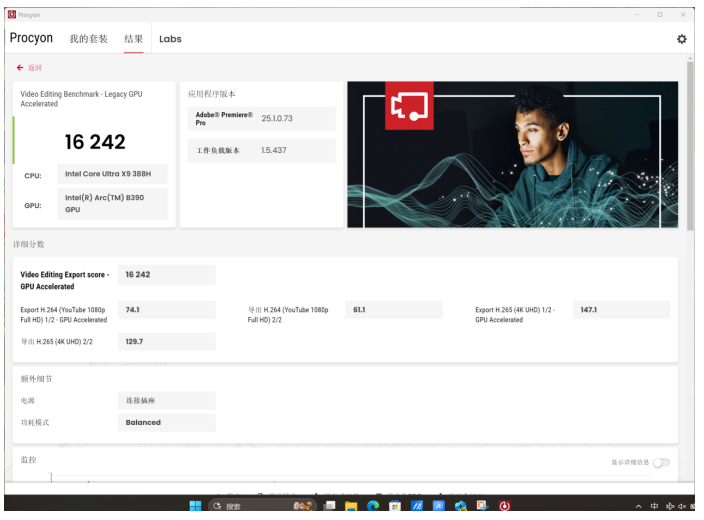704x520 pixels.
Task: Click the red Procyon icon in taskbar
Action: [505, 506]
